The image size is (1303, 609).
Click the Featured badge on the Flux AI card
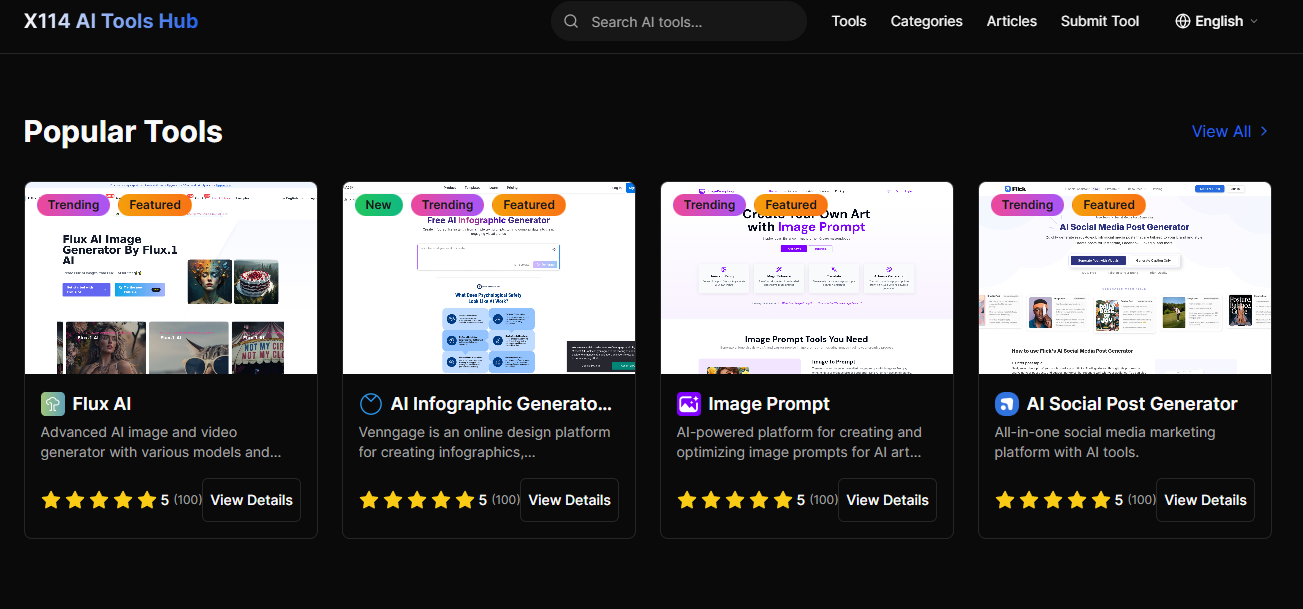coord(155,205)
